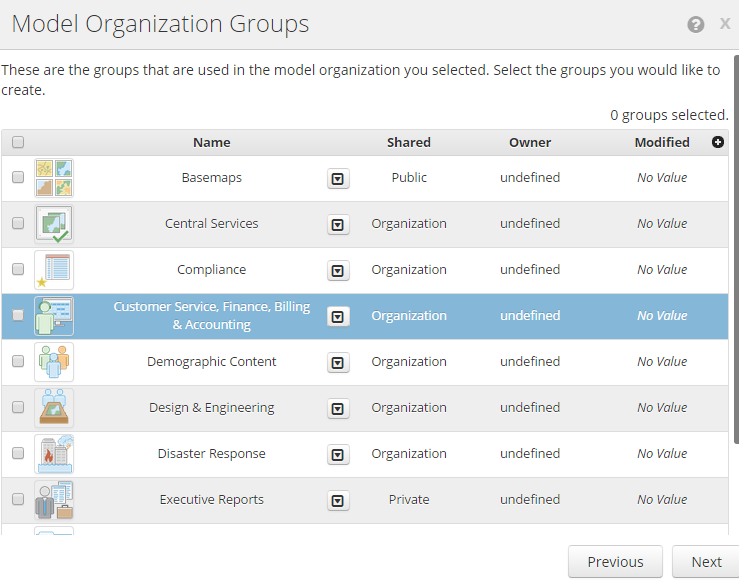Check the Basemaps group checkbox
This screenshot has width=739, height=581.
[18, 177]
